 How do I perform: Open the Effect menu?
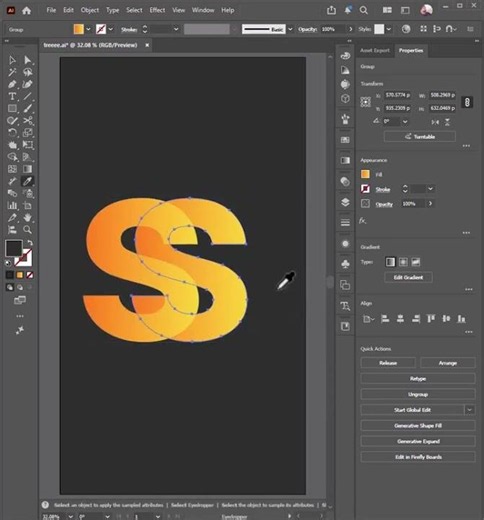[x=157, y=10]
